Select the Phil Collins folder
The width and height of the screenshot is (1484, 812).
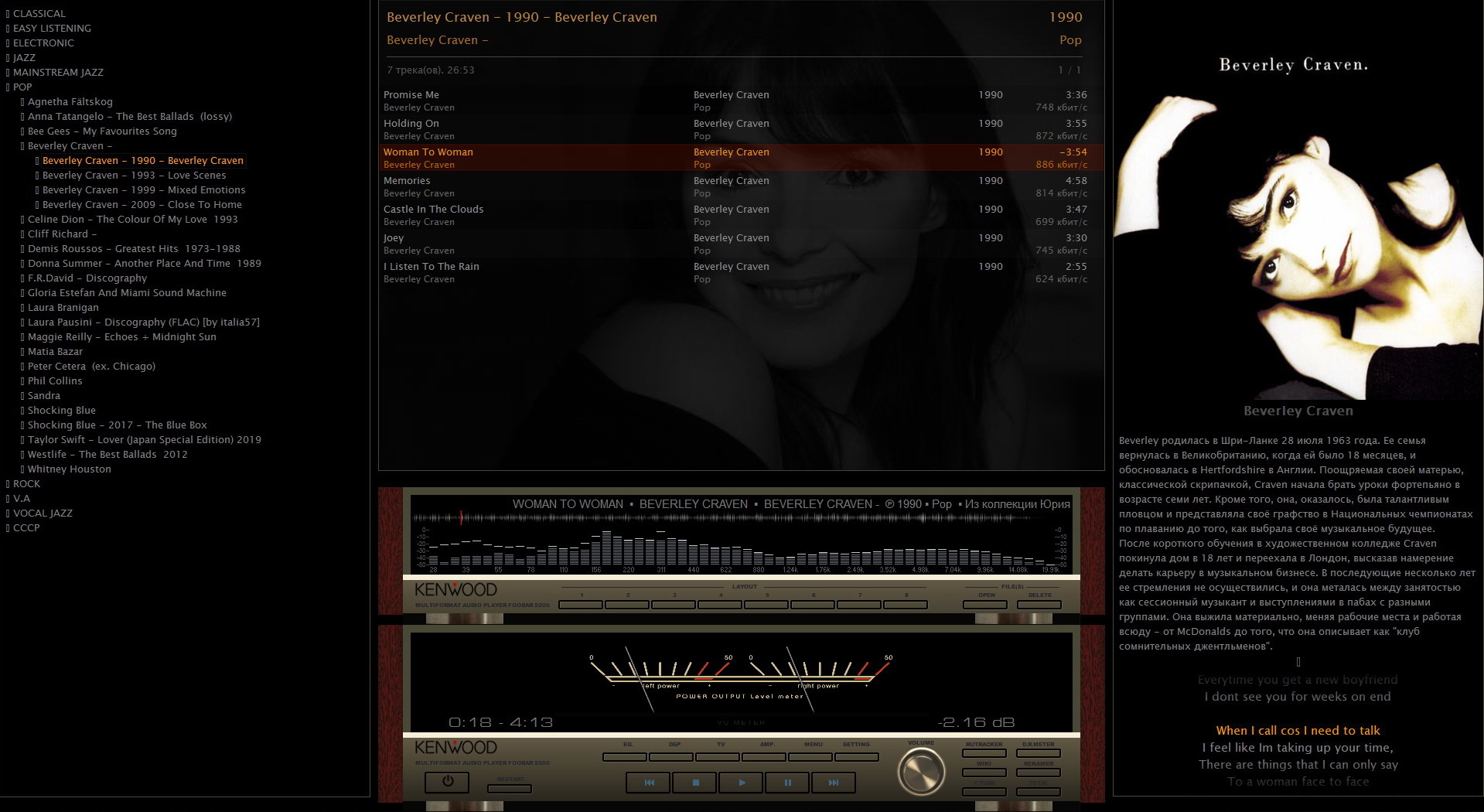coord(55,381)
